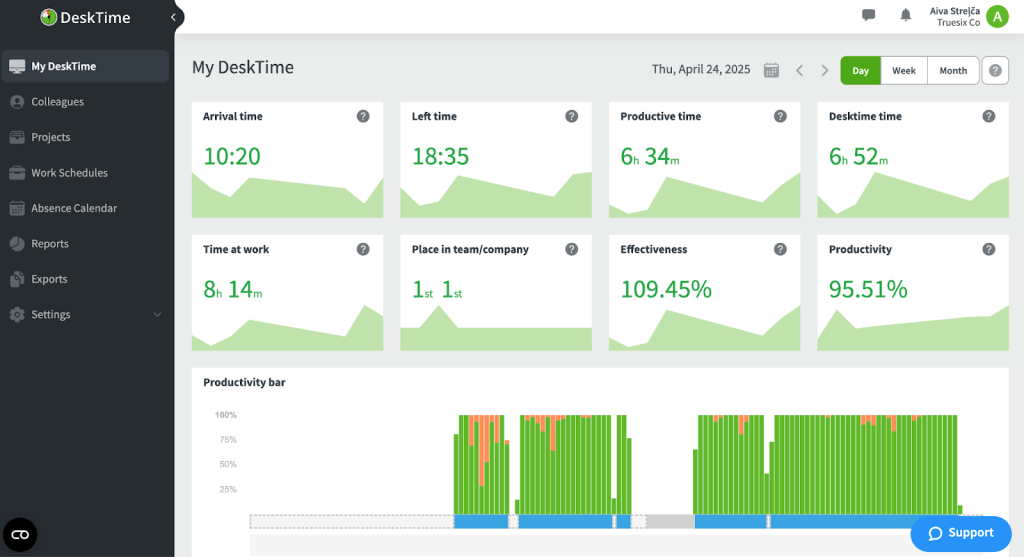Viewport: 1024px width, 557px height.
Task: Open the Aiva Streļča account name
Action: (954, 11)
